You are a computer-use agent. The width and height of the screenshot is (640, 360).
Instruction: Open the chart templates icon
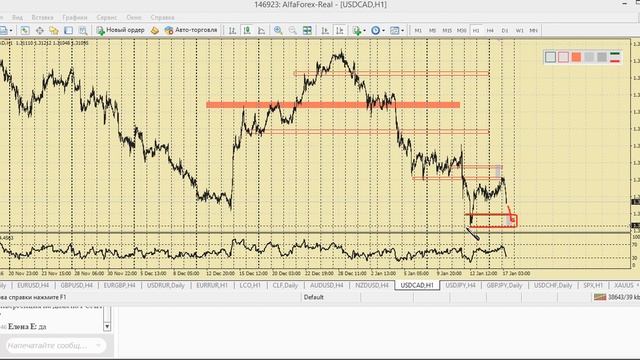(x=394, y=30)
